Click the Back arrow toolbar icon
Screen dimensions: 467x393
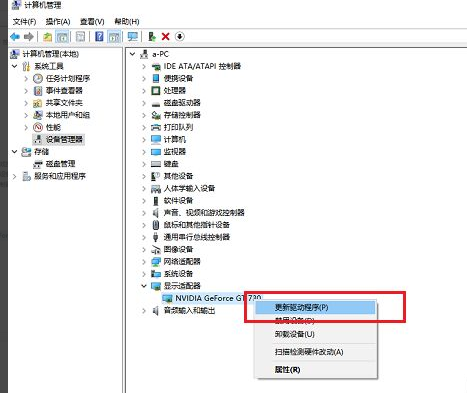[x=15, y=37]
